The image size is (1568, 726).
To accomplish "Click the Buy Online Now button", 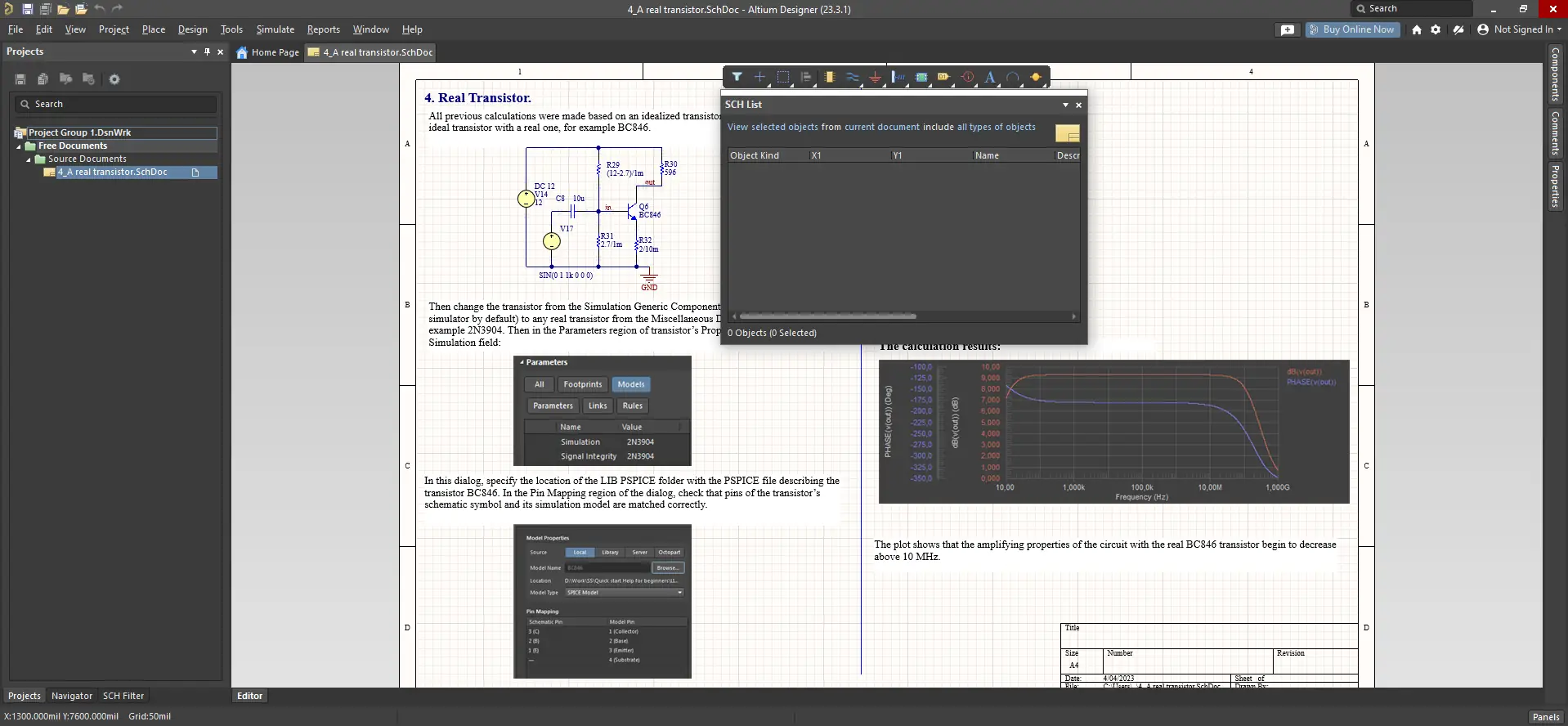I will click(x=1353, y=29).
